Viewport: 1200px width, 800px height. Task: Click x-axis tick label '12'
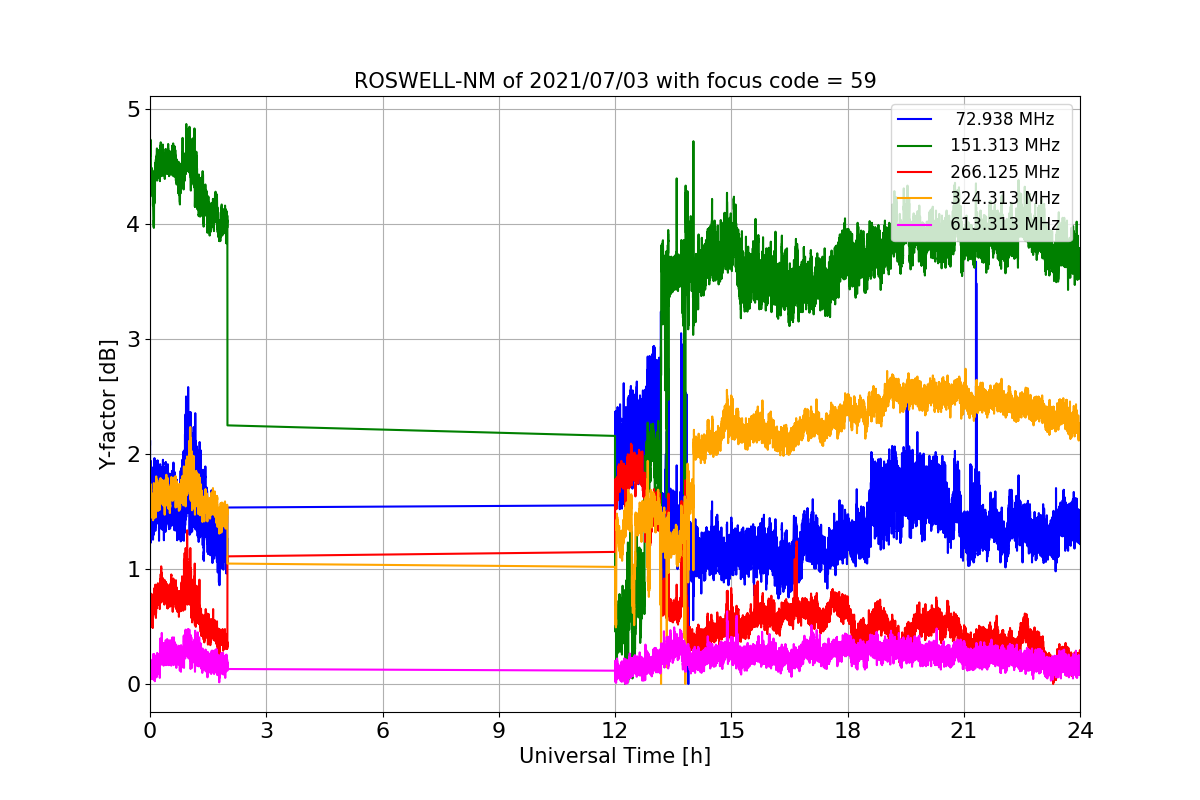click(615, 730)
